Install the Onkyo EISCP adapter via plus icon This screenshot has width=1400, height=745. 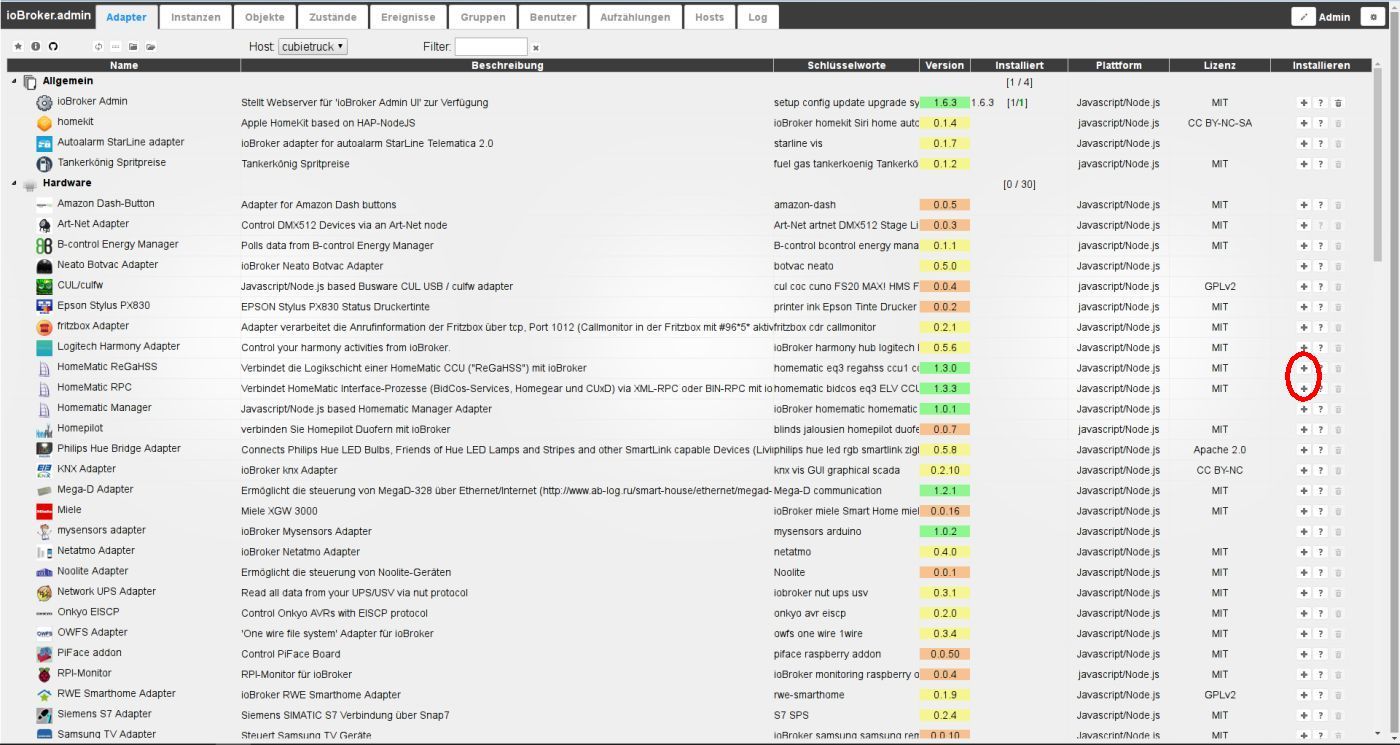(1304, 613)
